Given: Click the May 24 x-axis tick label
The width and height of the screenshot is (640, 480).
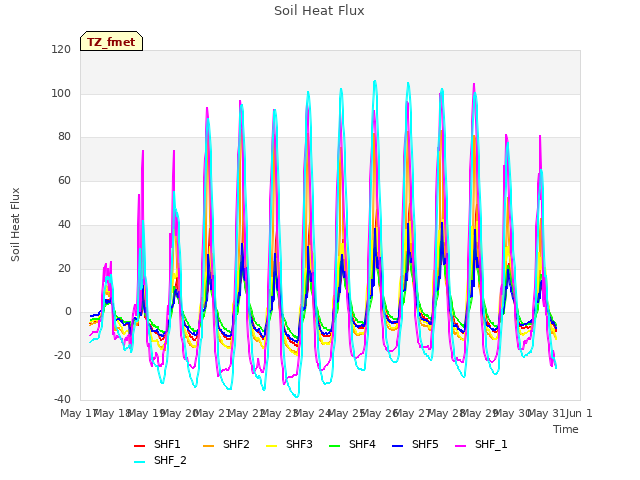Looking at the screenshot, I should 312,413.
